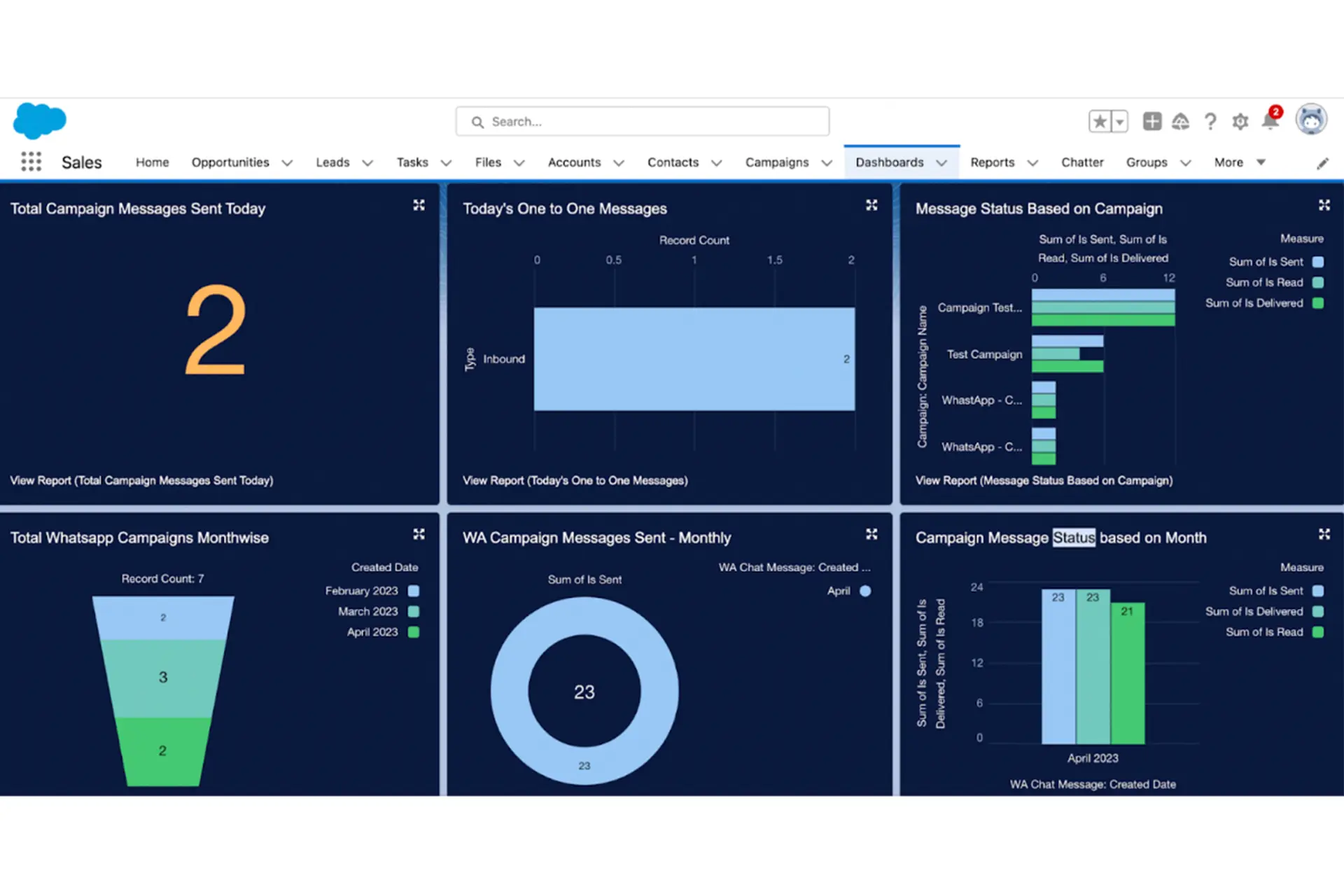Toggle expand Total Campaign Messages panel
The image size is (1344, 896).
click(x=419, y=206)
